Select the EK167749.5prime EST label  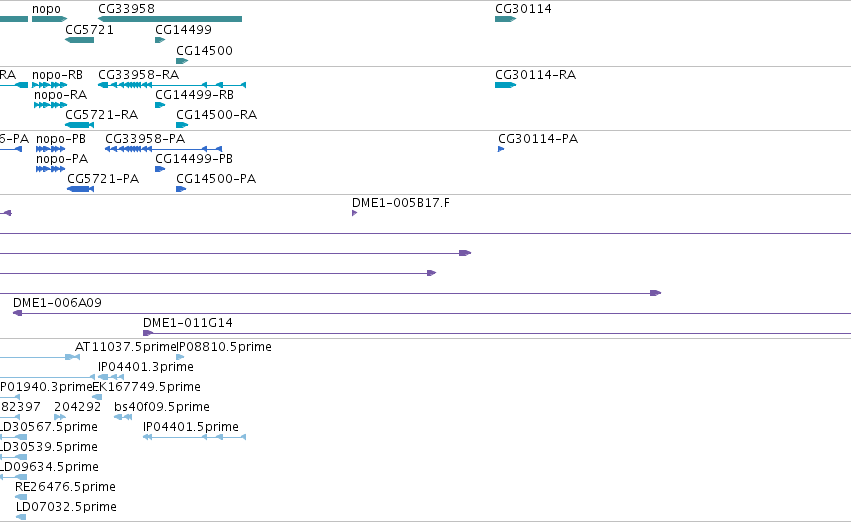pyautogui.click(x=147, y=386)
